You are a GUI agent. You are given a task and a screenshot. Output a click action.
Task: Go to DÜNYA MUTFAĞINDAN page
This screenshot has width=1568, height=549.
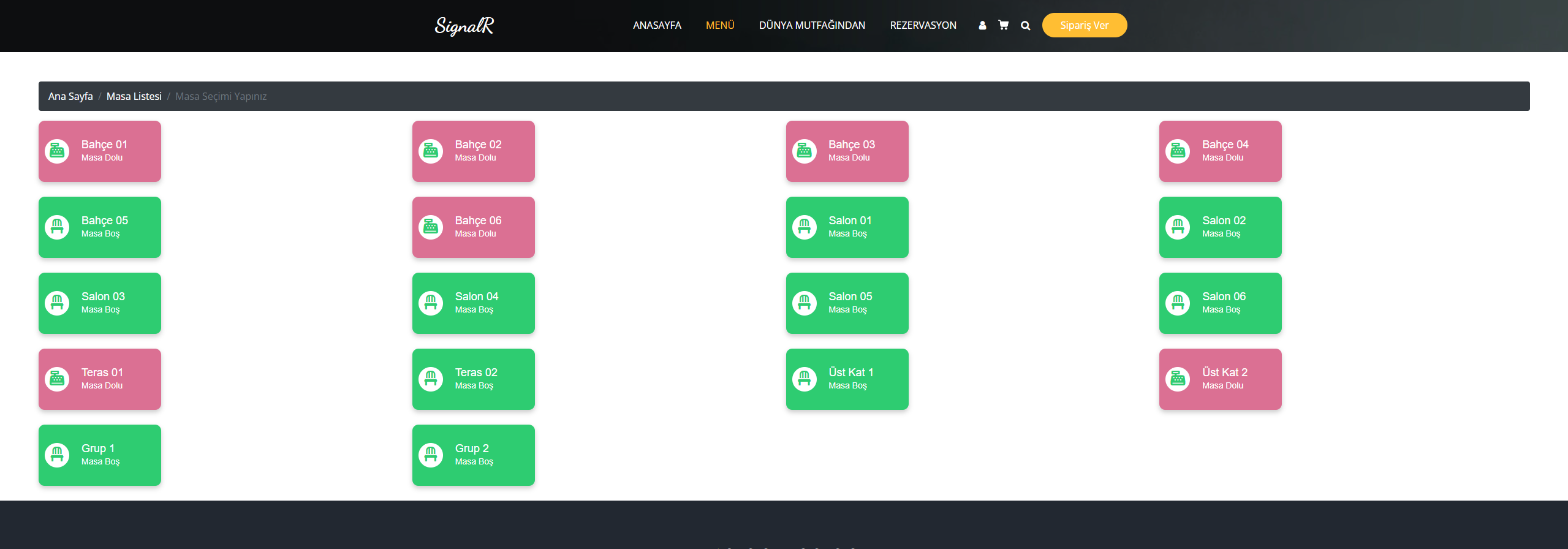pos(812,25)
